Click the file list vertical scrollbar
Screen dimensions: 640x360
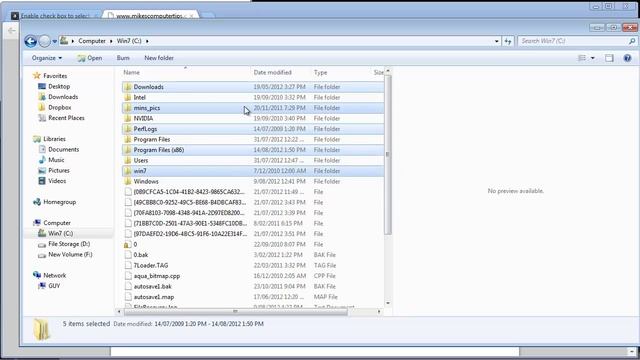(x=388, y=155)
